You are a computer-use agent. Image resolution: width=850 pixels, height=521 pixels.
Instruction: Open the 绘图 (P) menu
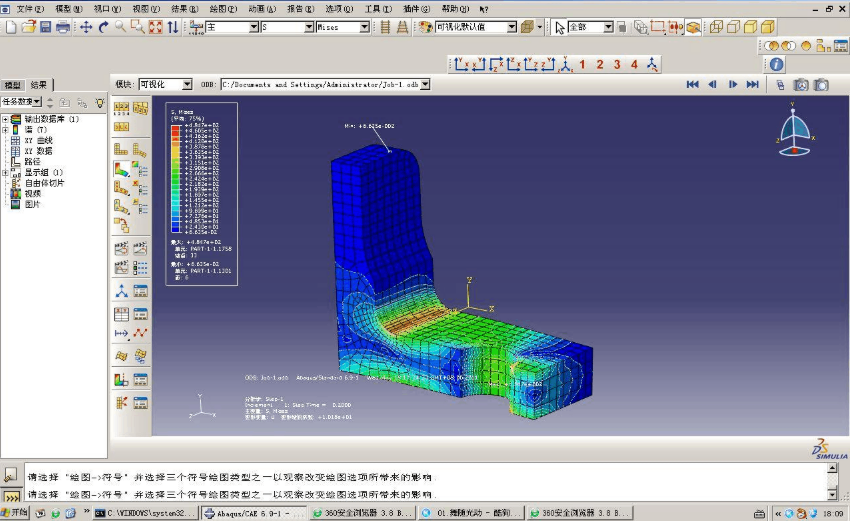click(223, 9)
